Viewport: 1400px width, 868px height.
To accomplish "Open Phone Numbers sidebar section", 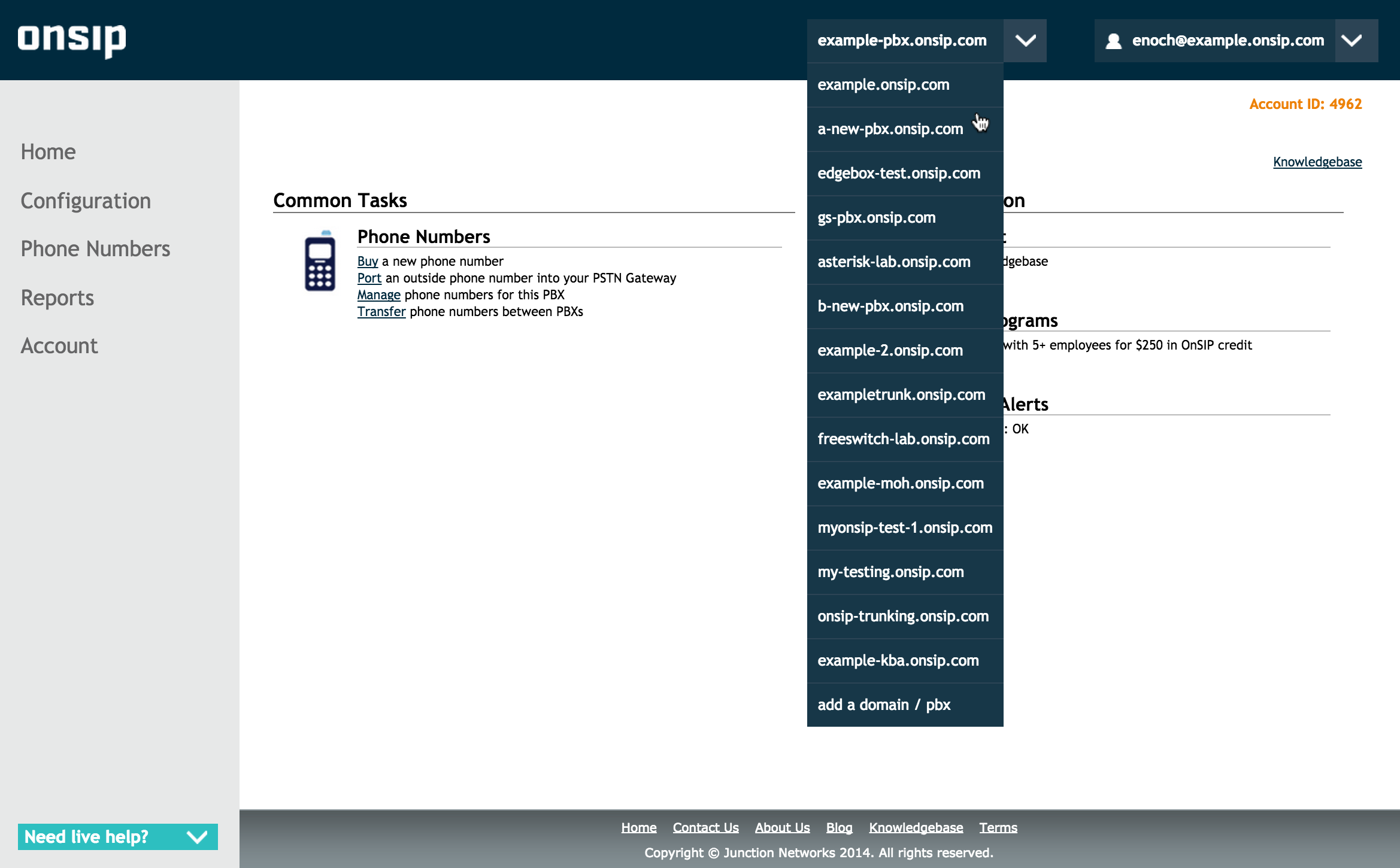I will point(95,249).
